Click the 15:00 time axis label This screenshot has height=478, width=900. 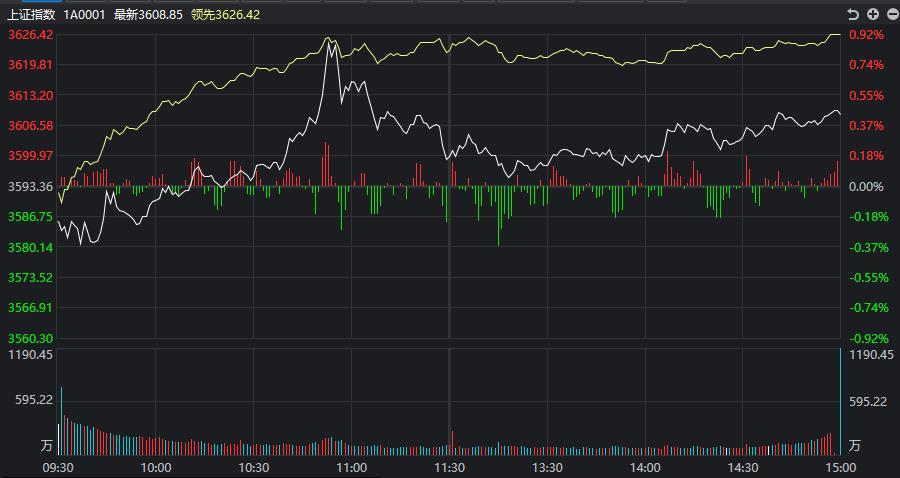click(840, 467)
